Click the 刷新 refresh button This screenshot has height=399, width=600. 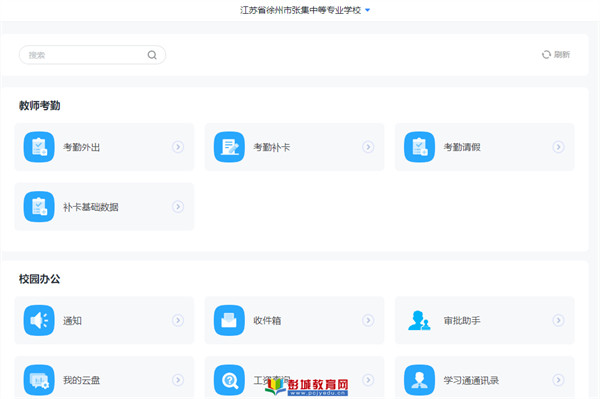click(x=556, y=55)
